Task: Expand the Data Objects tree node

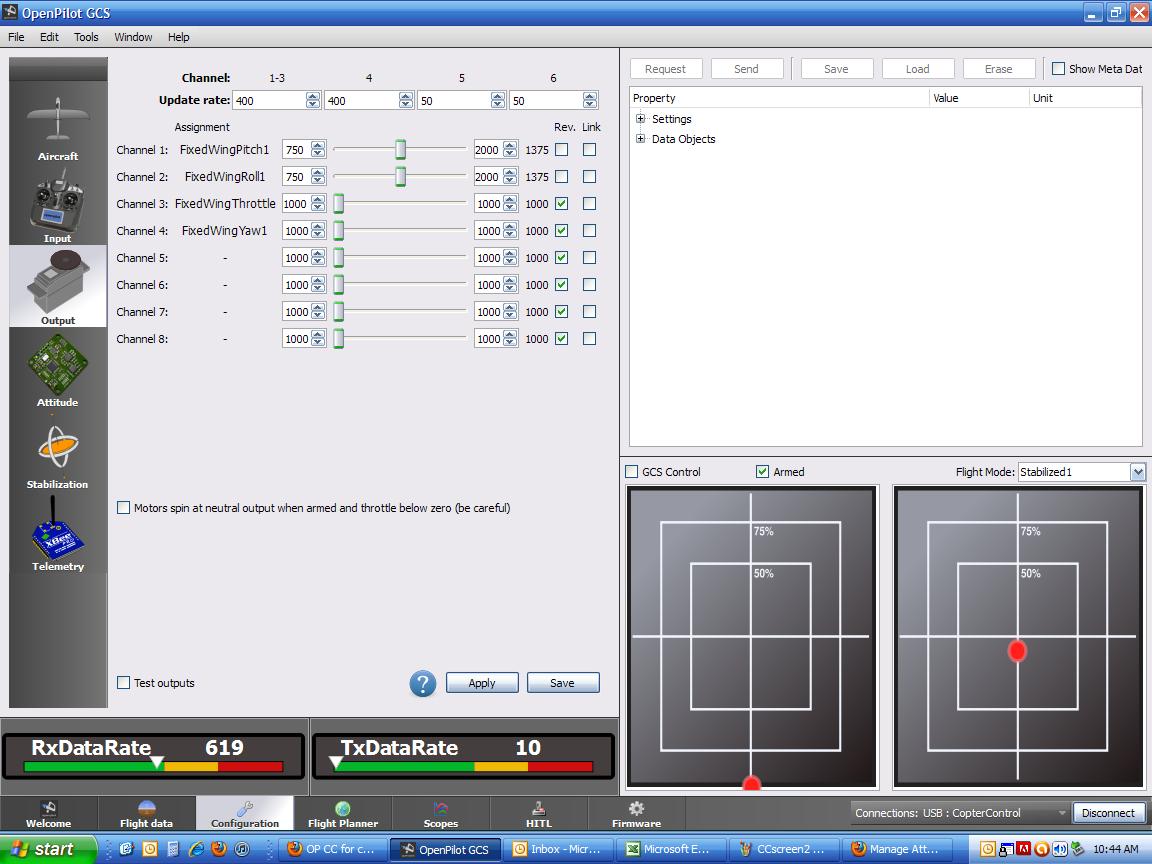Action: click(641, 139)
